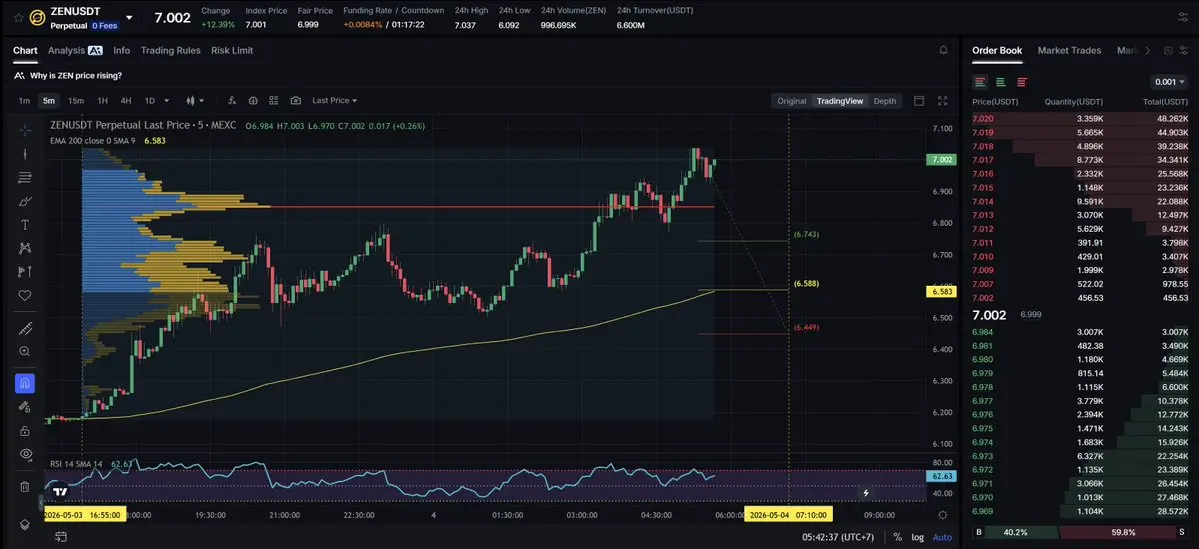Select the 15m timeframe
The image size is (1199, 549).
(76, 101)
